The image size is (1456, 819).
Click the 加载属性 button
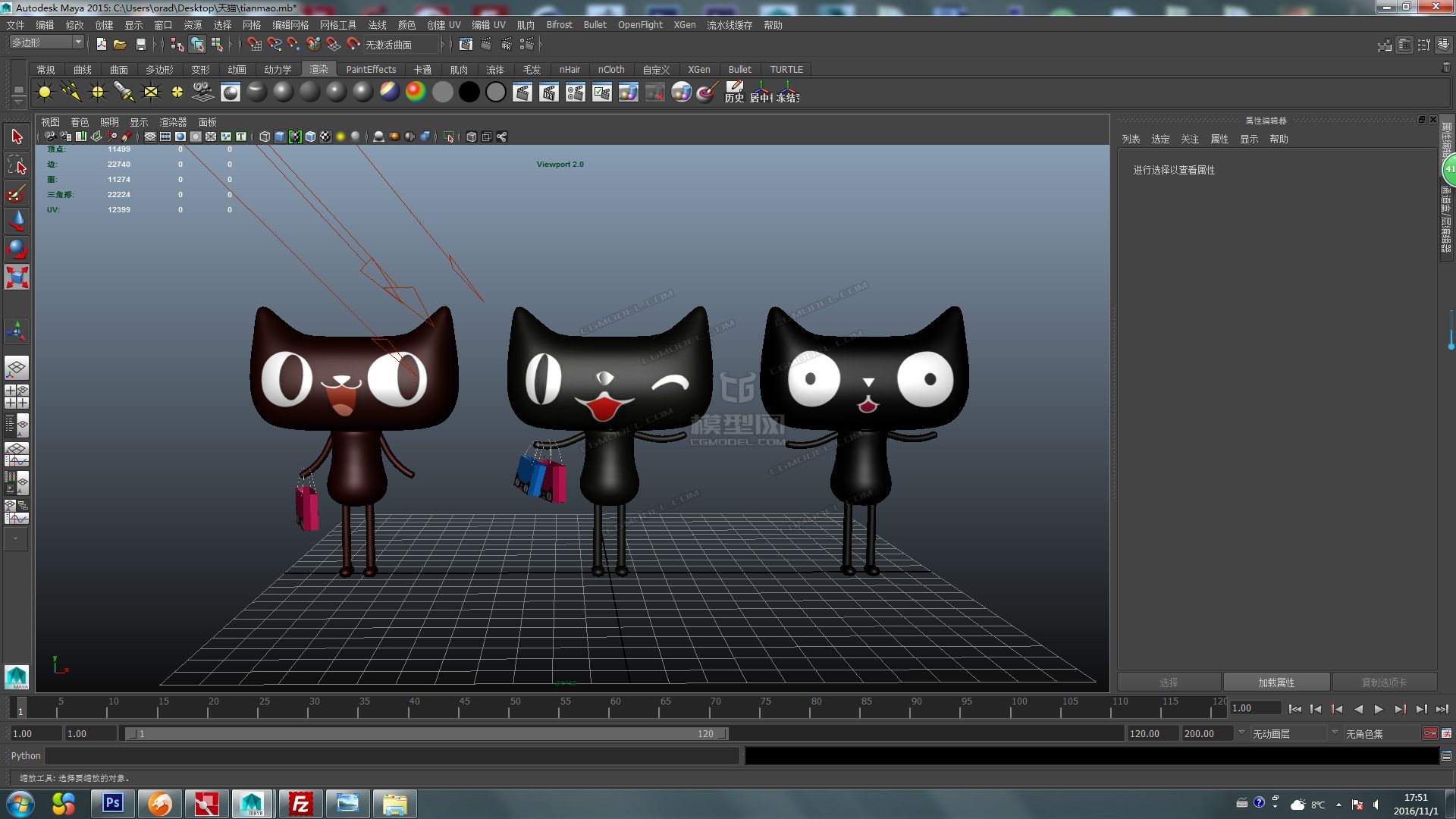pos(1276,682)
